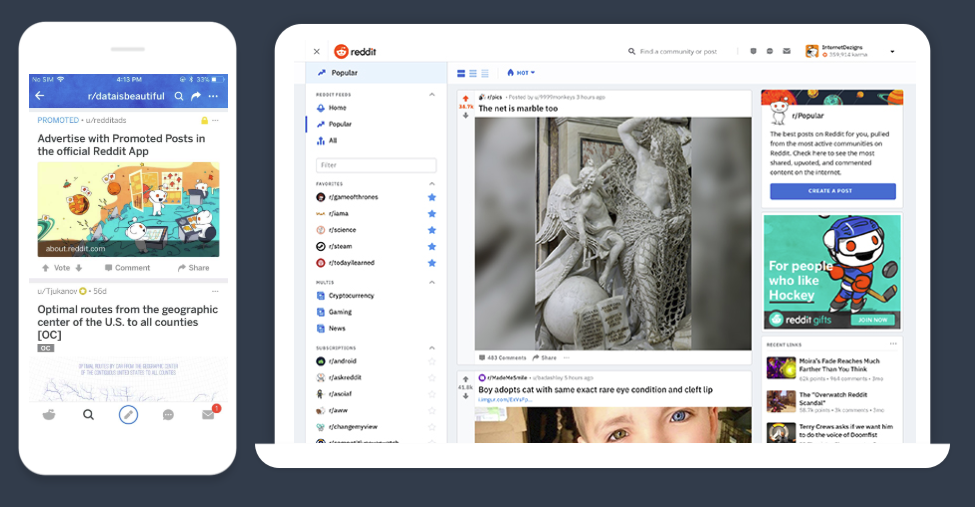Share the marble net post

tap(545, 358)
